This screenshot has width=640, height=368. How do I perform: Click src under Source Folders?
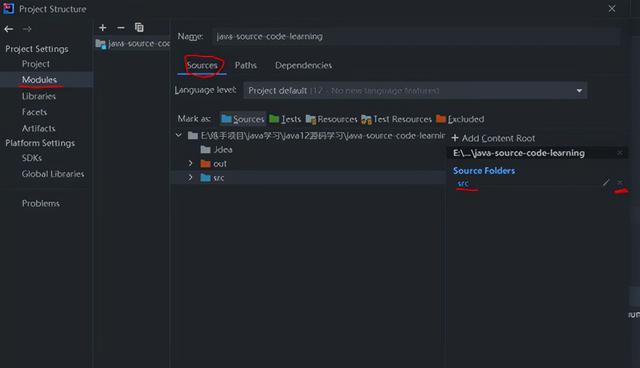463,184
